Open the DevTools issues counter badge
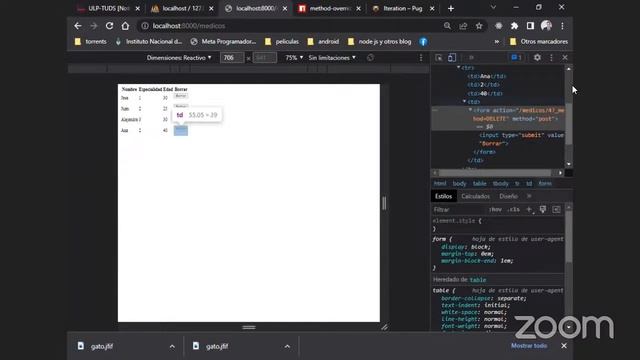Screen dimensions: 640x360 (516, 58)
